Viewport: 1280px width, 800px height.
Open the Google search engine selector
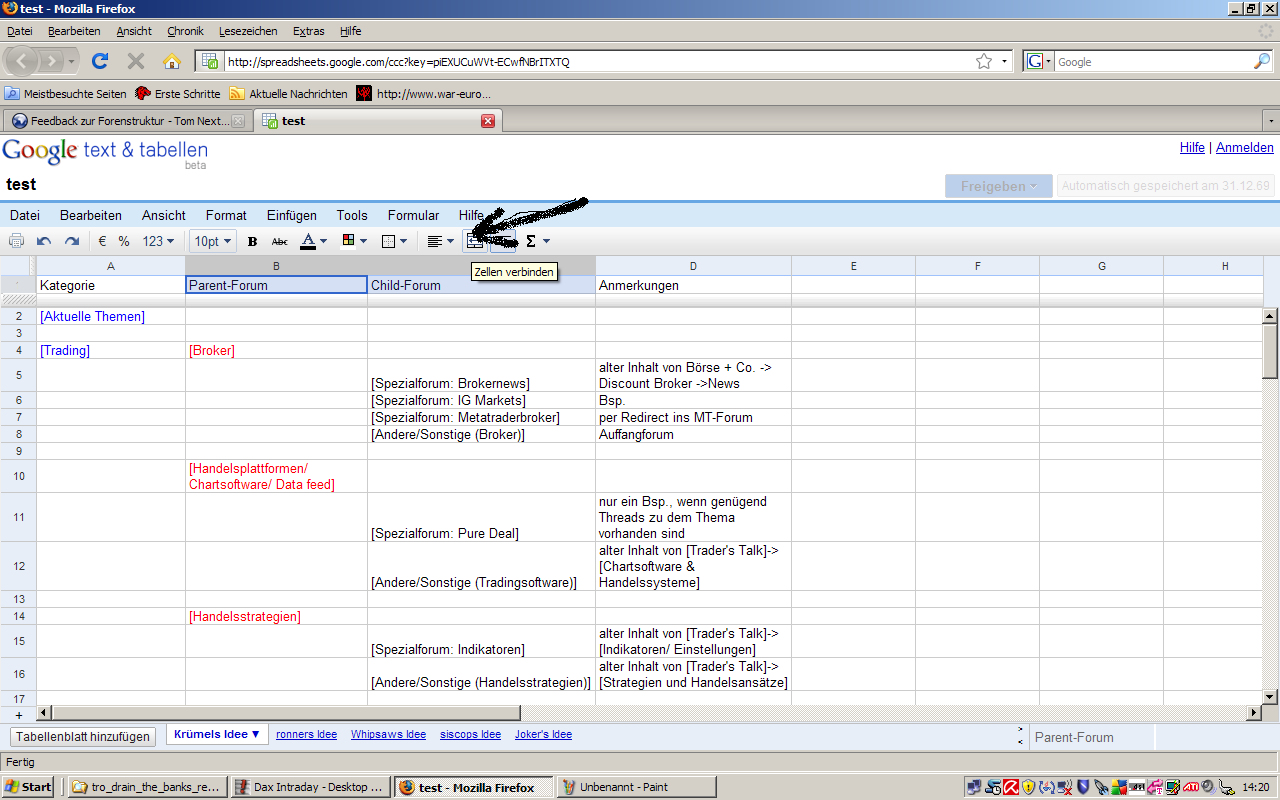point(1039,61)
